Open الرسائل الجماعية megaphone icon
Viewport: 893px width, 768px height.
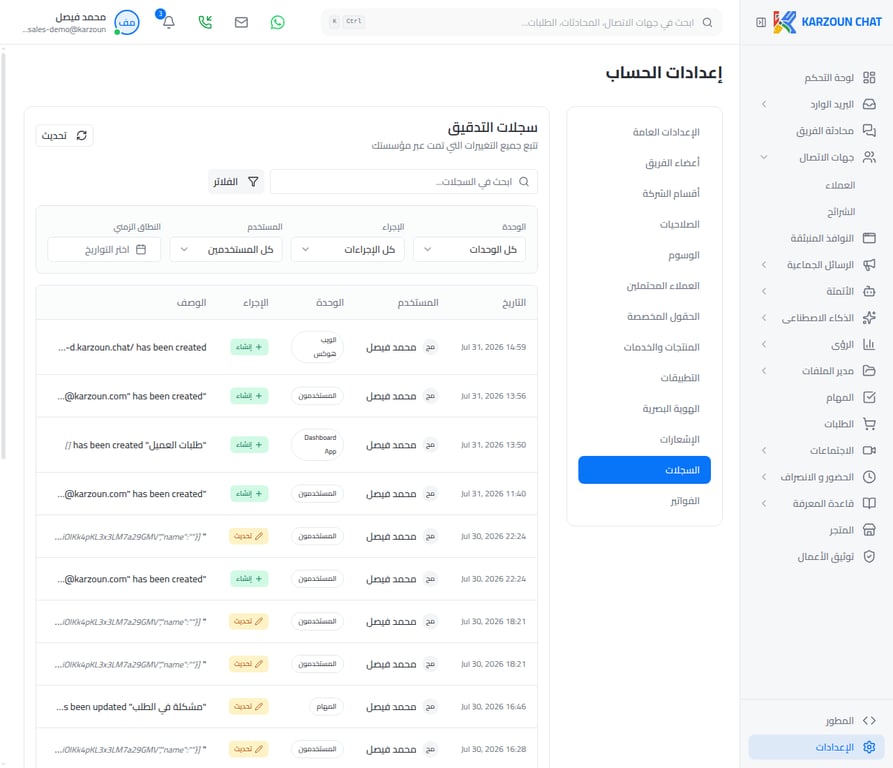pos(869,264)
